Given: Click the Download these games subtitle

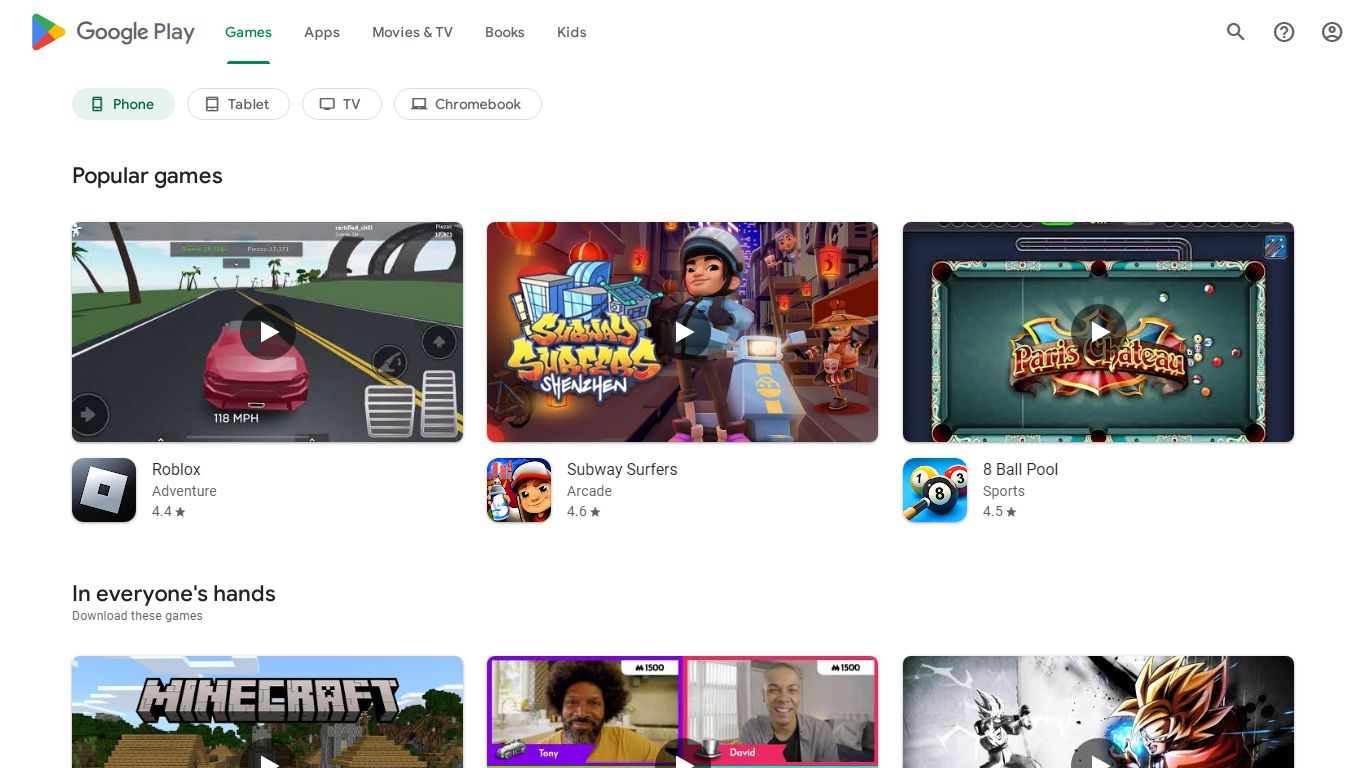Looking at the screenshot, I should tap(137, 616).
